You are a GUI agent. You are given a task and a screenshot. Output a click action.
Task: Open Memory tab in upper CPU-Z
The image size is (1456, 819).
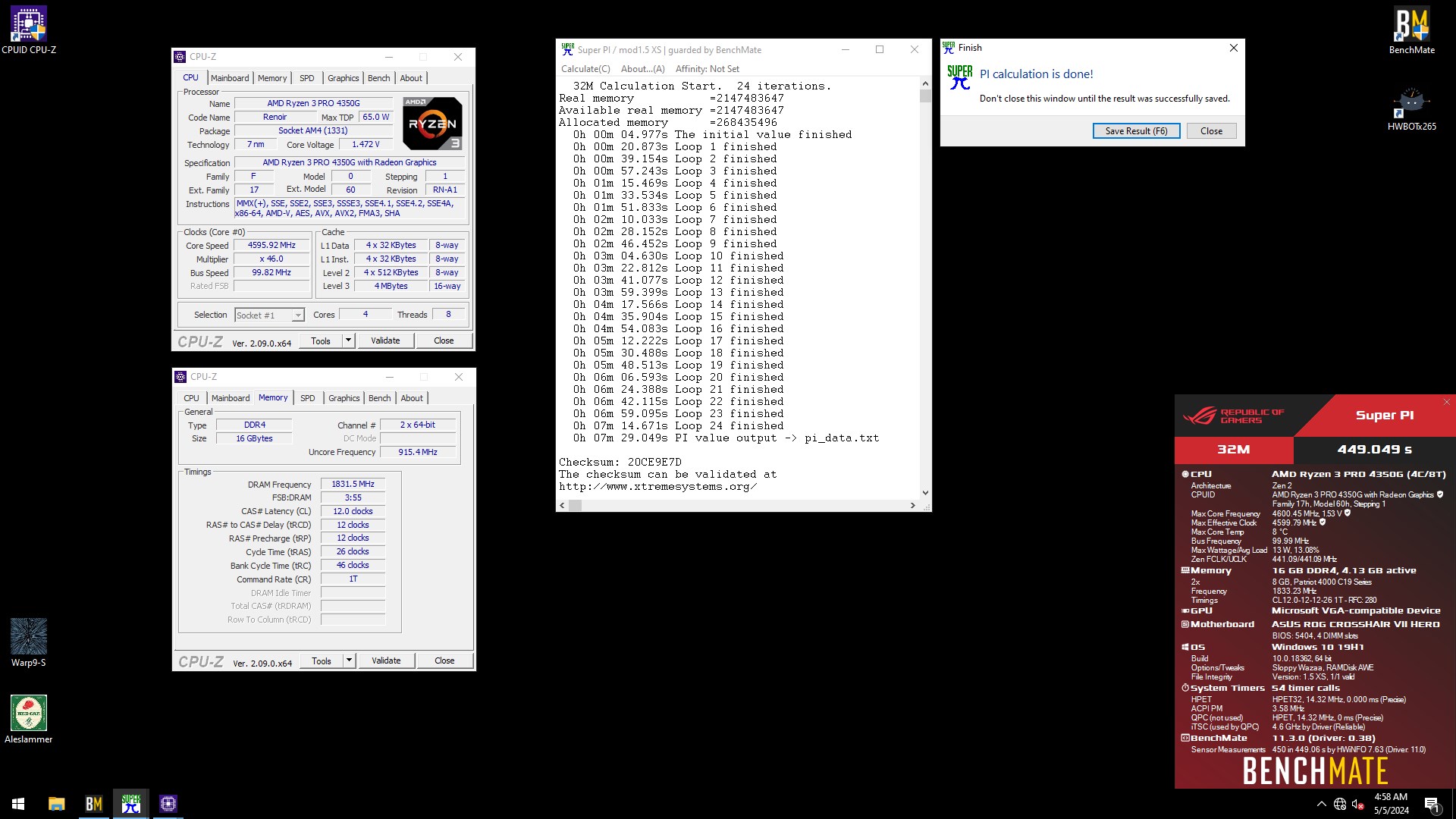272,78
